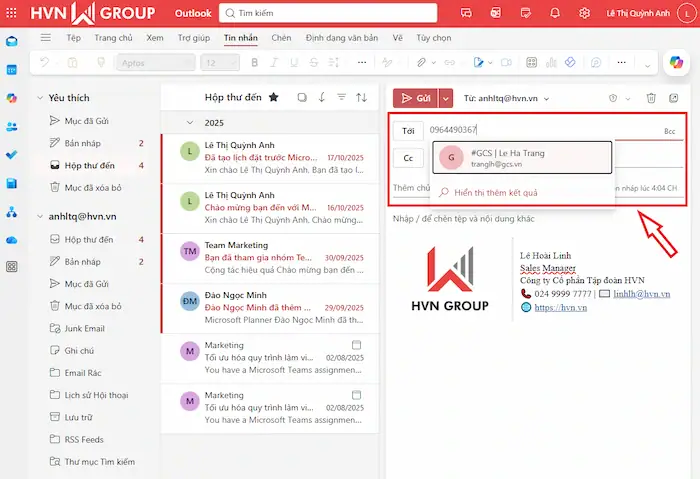This screenshot has width=700, height=479.
Task: Discard draft with the trash icon
Action: coord(651,98)
